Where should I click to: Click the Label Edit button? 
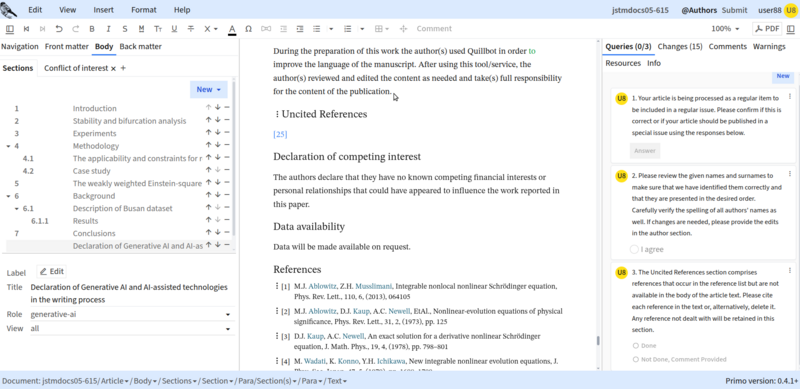[52, 272]
